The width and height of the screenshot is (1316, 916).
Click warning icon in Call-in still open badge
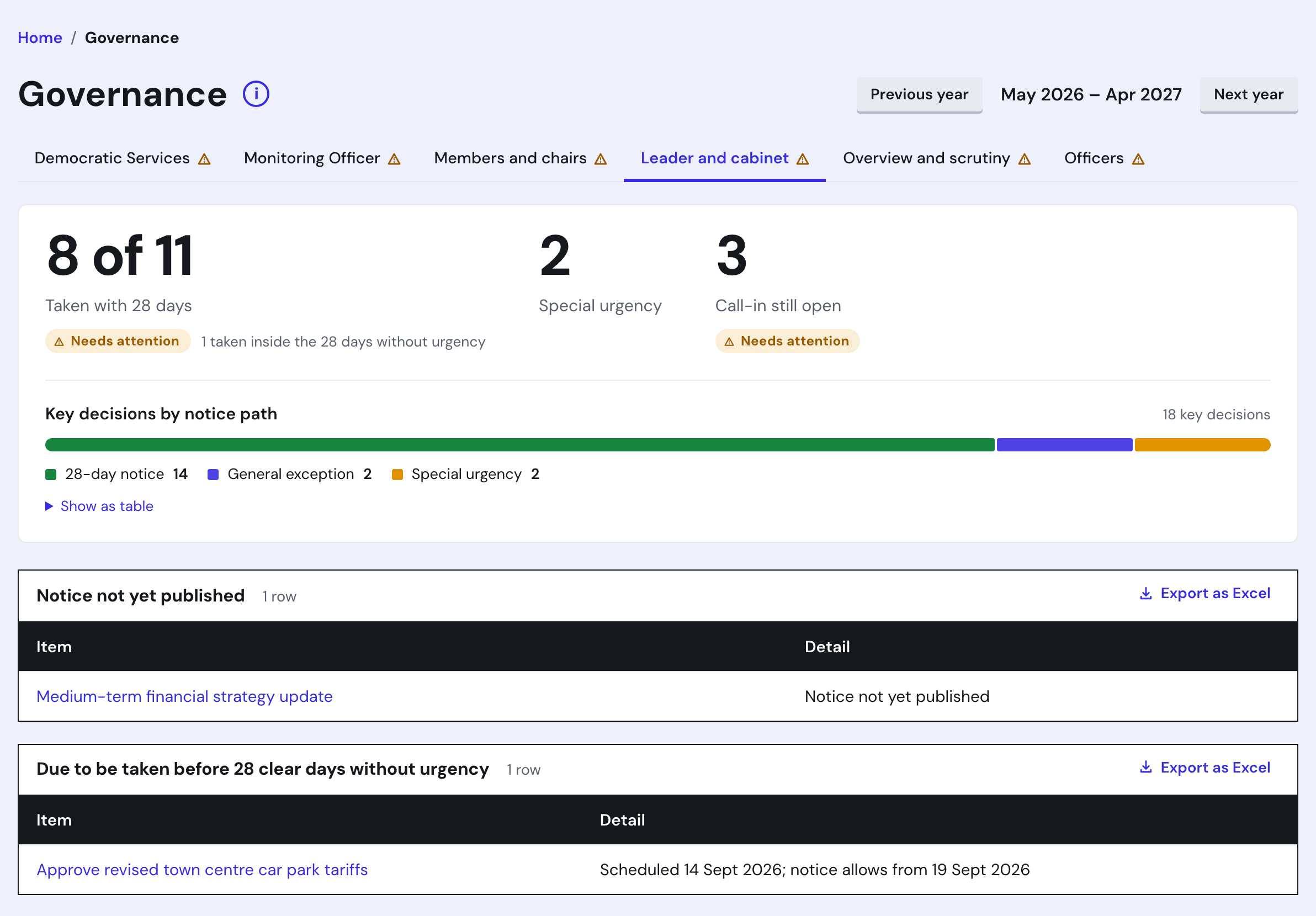point(729,342)
